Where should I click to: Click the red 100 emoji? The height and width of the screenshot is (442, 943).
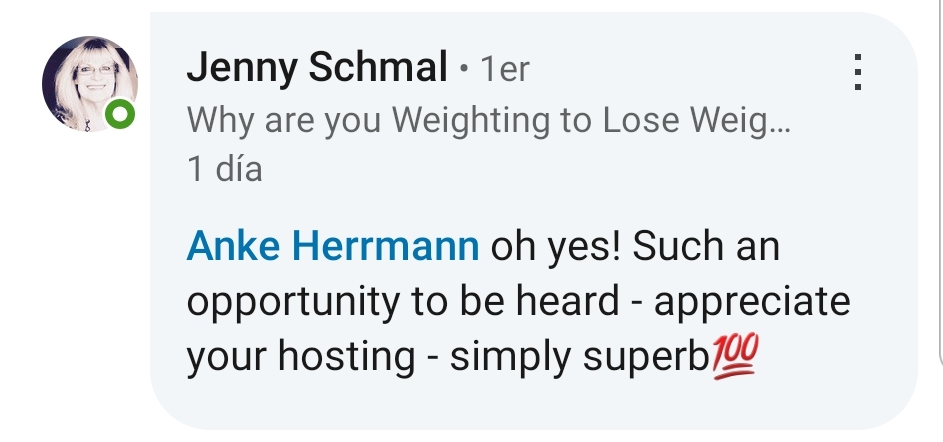[736, 355]
